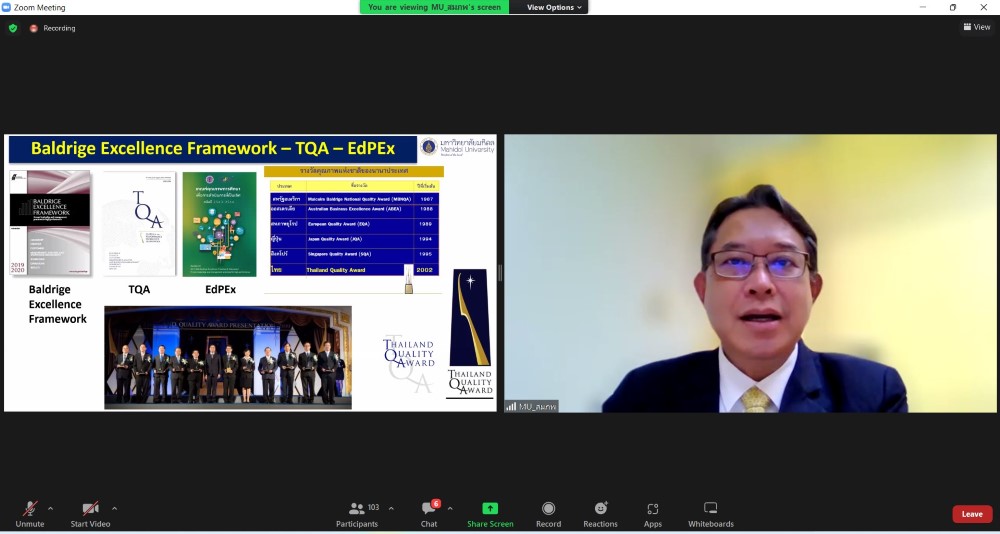Click the Recording indicator label
This screenshot has width=1000, height=534.
[x=58, y=28]
